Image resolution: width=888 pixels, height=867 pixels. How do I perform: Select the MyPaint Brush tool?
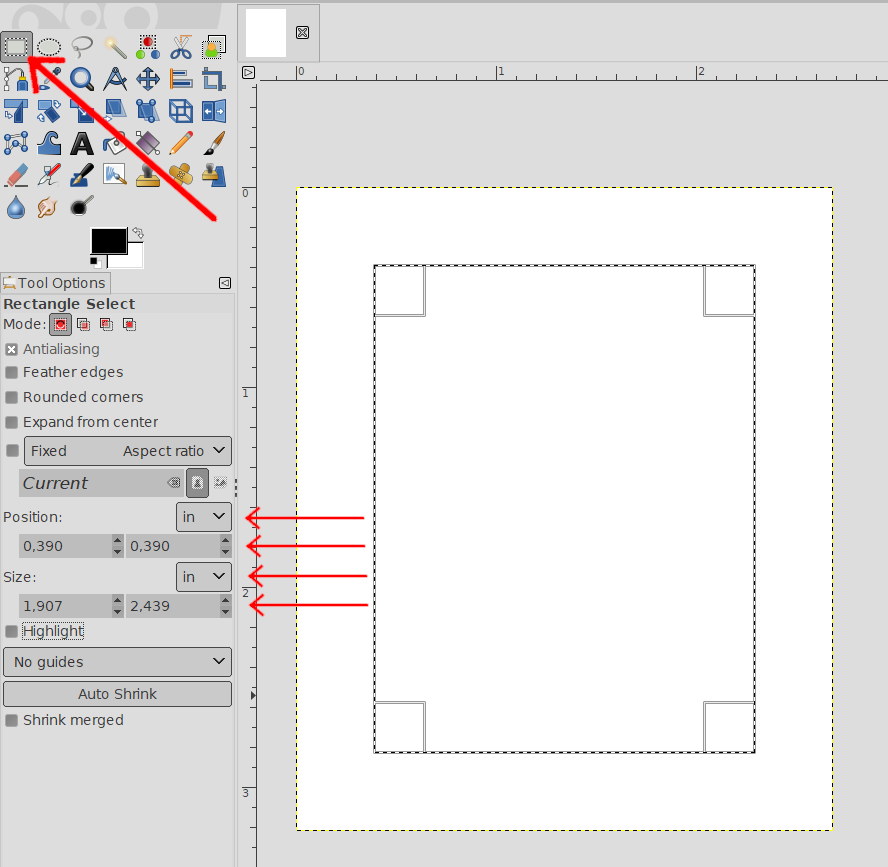click(115, 175)
